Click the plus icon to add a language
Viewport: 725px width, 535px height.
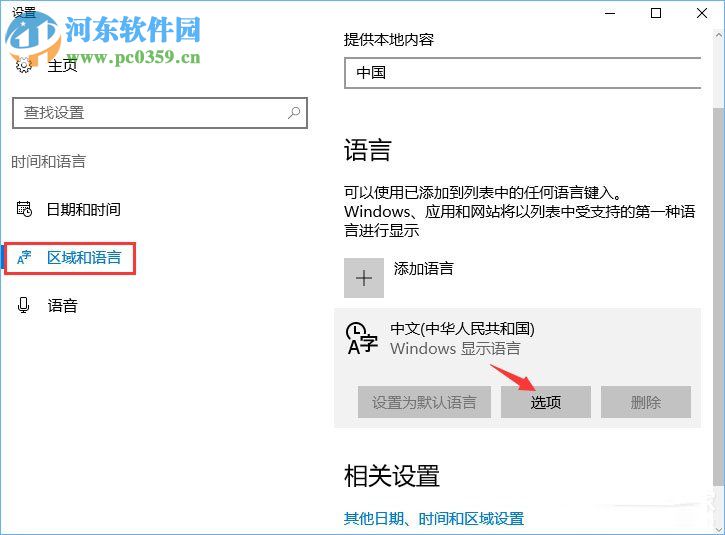pos(364,278)
